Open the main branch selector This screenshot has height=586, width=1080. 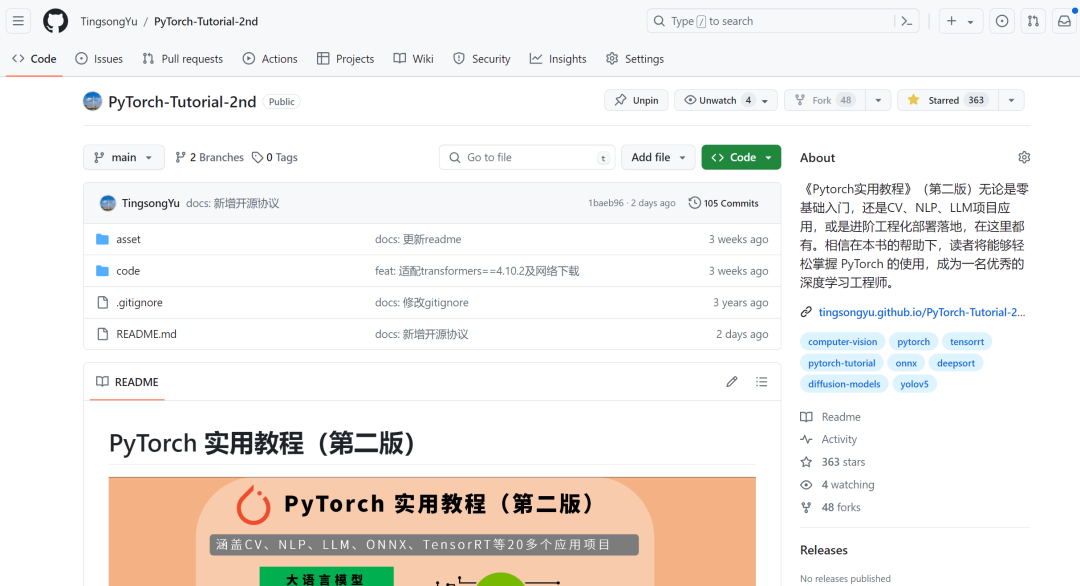[x=123, y=157]
